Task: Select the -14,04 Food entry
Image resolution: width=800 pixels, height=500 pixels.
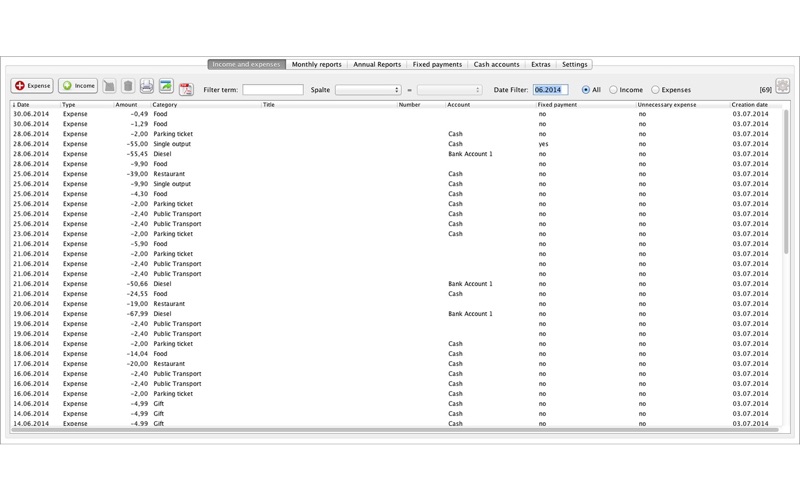Action: (396, 354)
